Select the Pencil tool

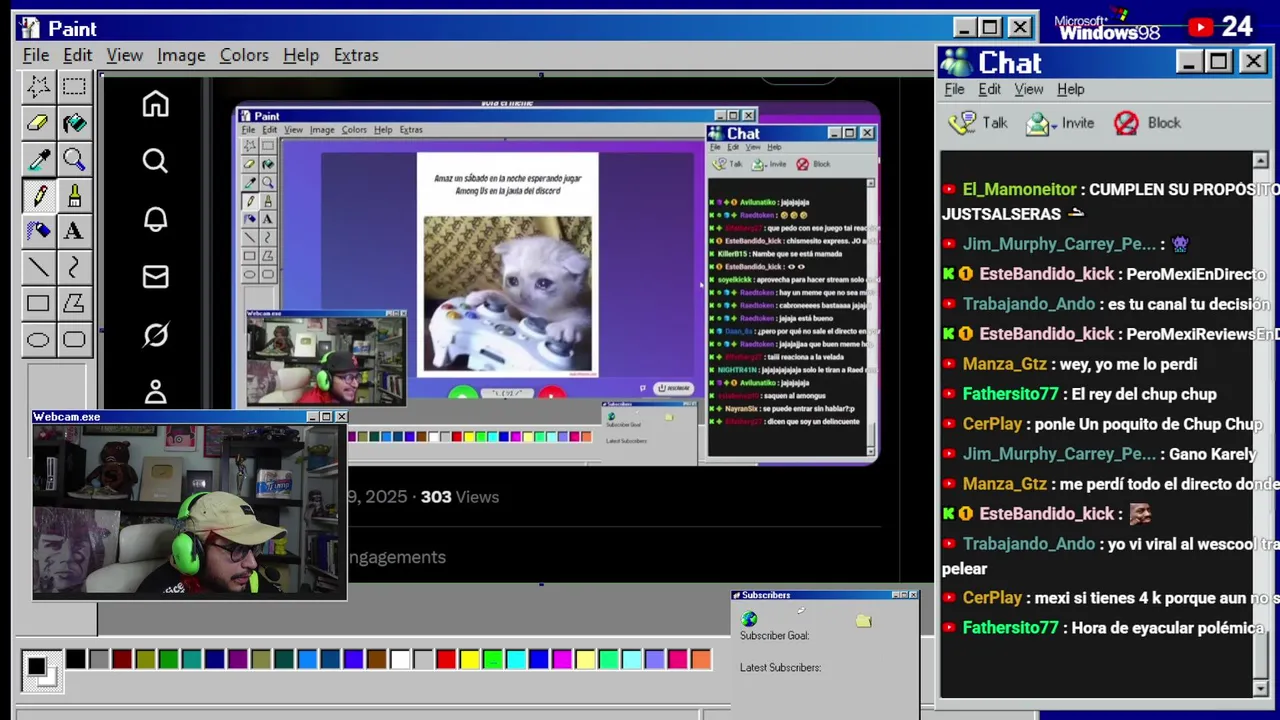pyautogui.click(x=38, y=195)
